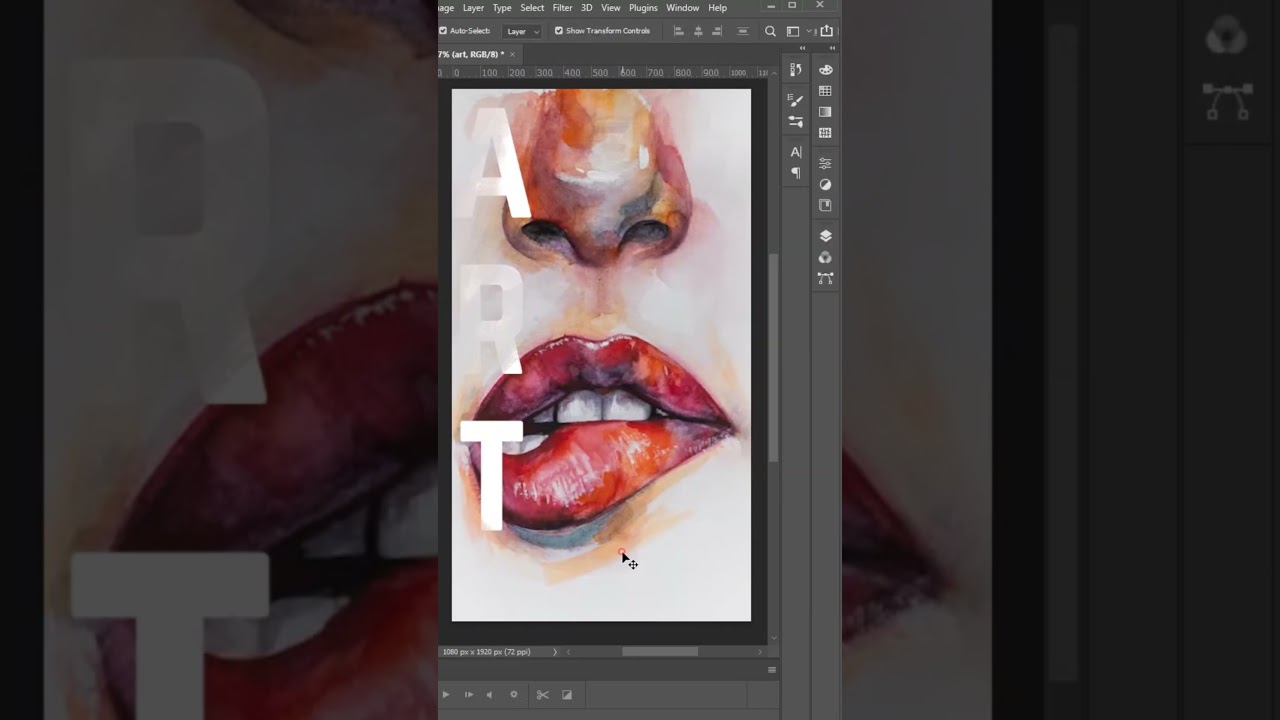Open the Layers panel icon
Viewport: 1280px width, 720px height.
click(825, 236)
